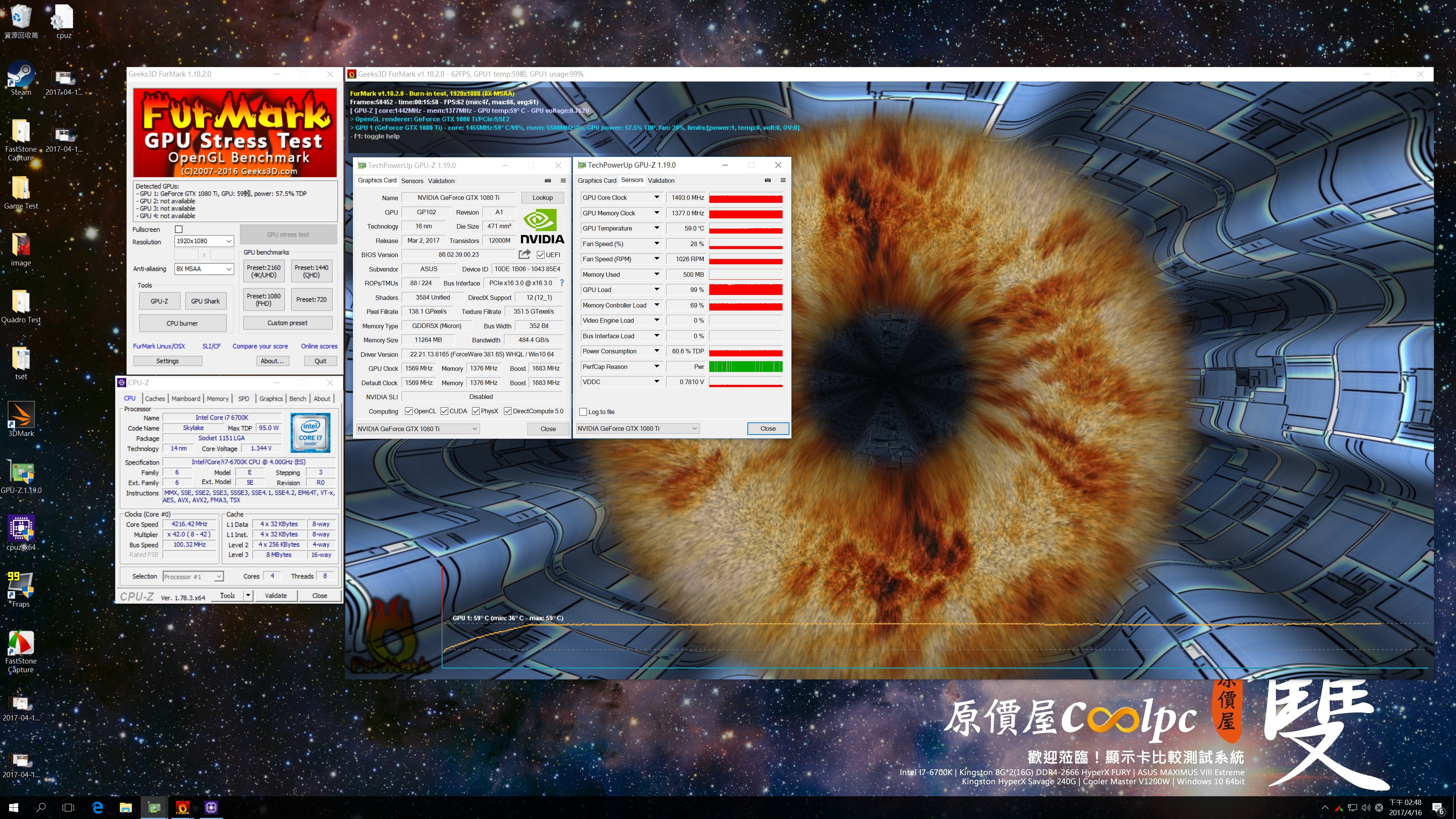This screenshot has height=819, width=1456.
Task: Open the Bench tab in CPU-Z
Action: point(298,399)
